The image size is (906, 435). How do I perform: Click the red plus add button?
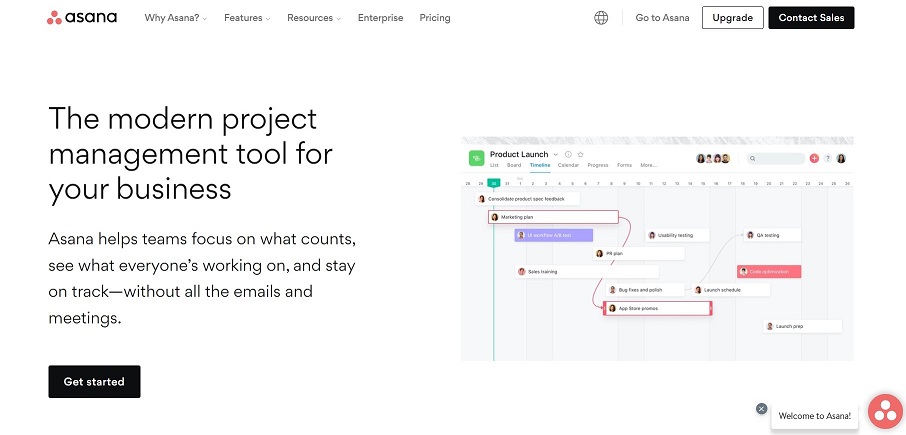[814, 158]
